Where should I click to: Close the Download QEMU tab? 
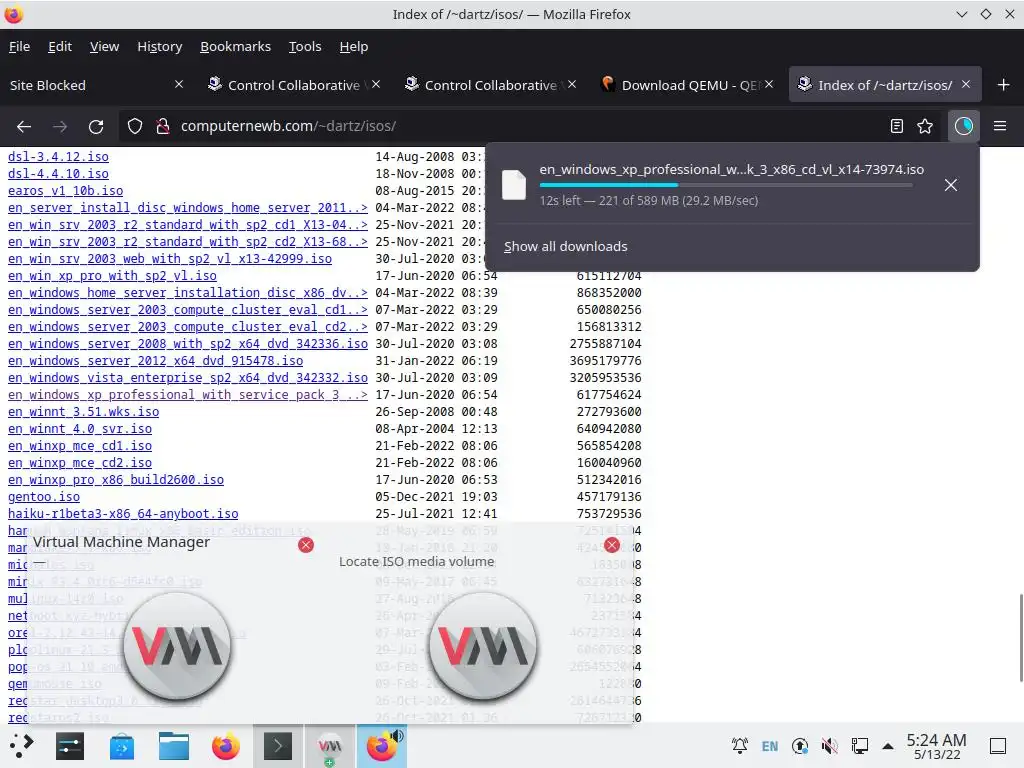pyautogui.click(x=769, y=84)
